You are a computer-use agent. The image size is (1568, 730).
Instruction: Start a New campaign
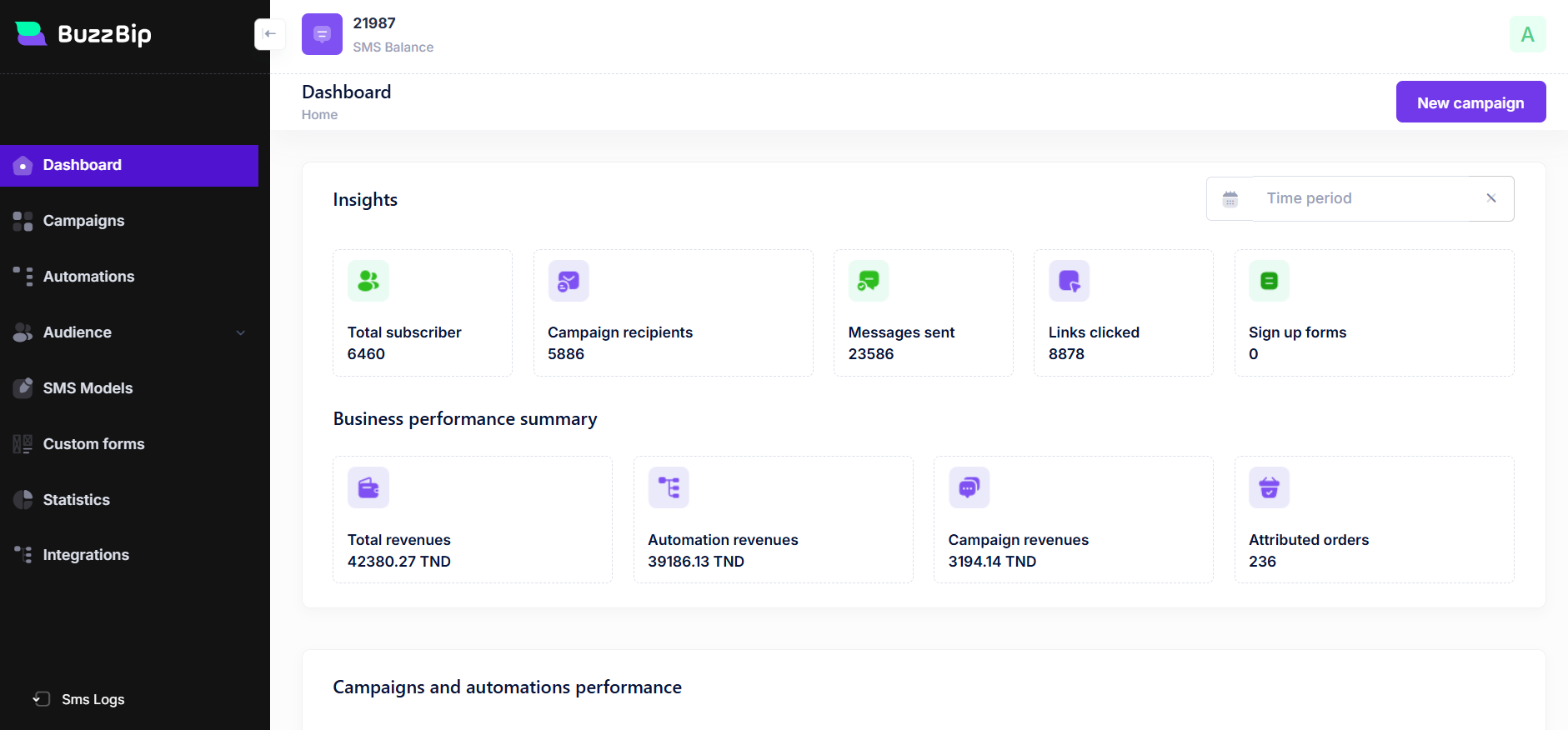(1470, 102)
